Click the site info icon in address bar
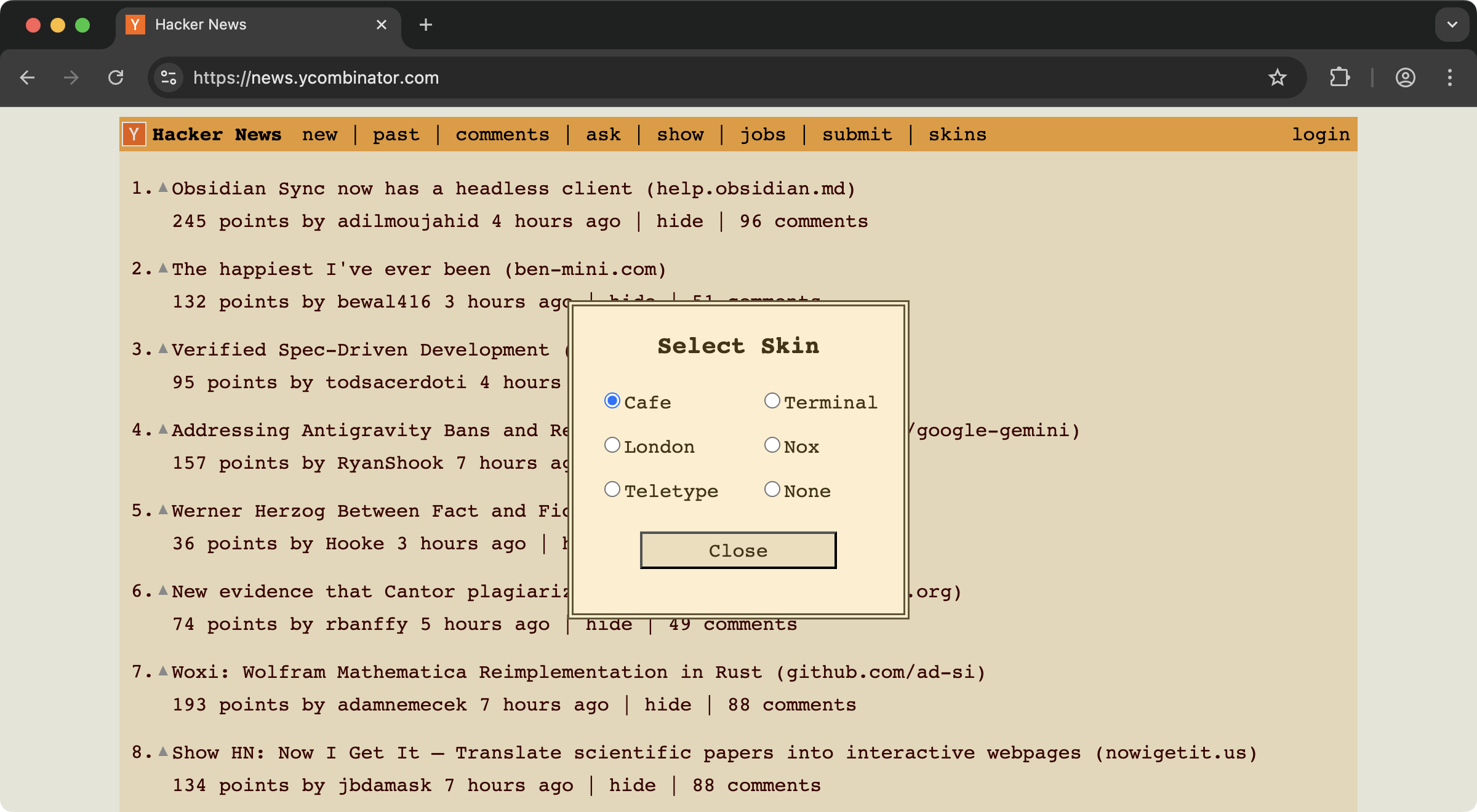This screenshot has height=812, width=1477. 168,78
